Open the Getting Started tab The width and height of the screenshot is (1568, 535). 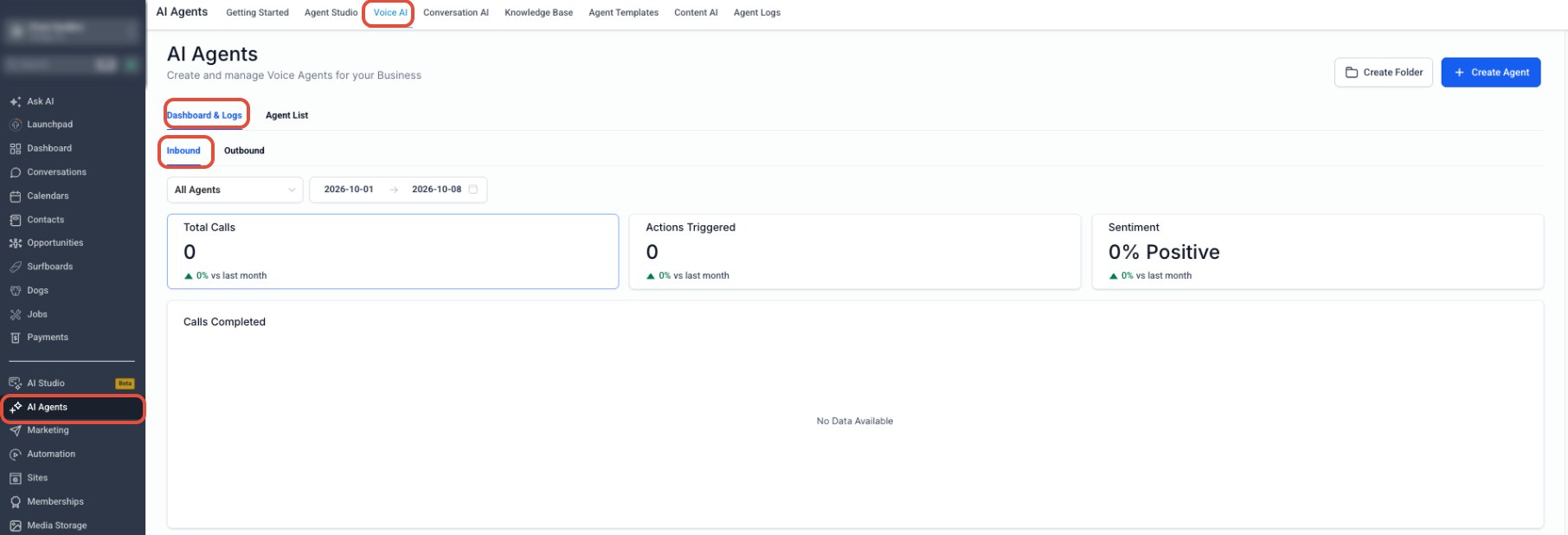pos(257,13)
